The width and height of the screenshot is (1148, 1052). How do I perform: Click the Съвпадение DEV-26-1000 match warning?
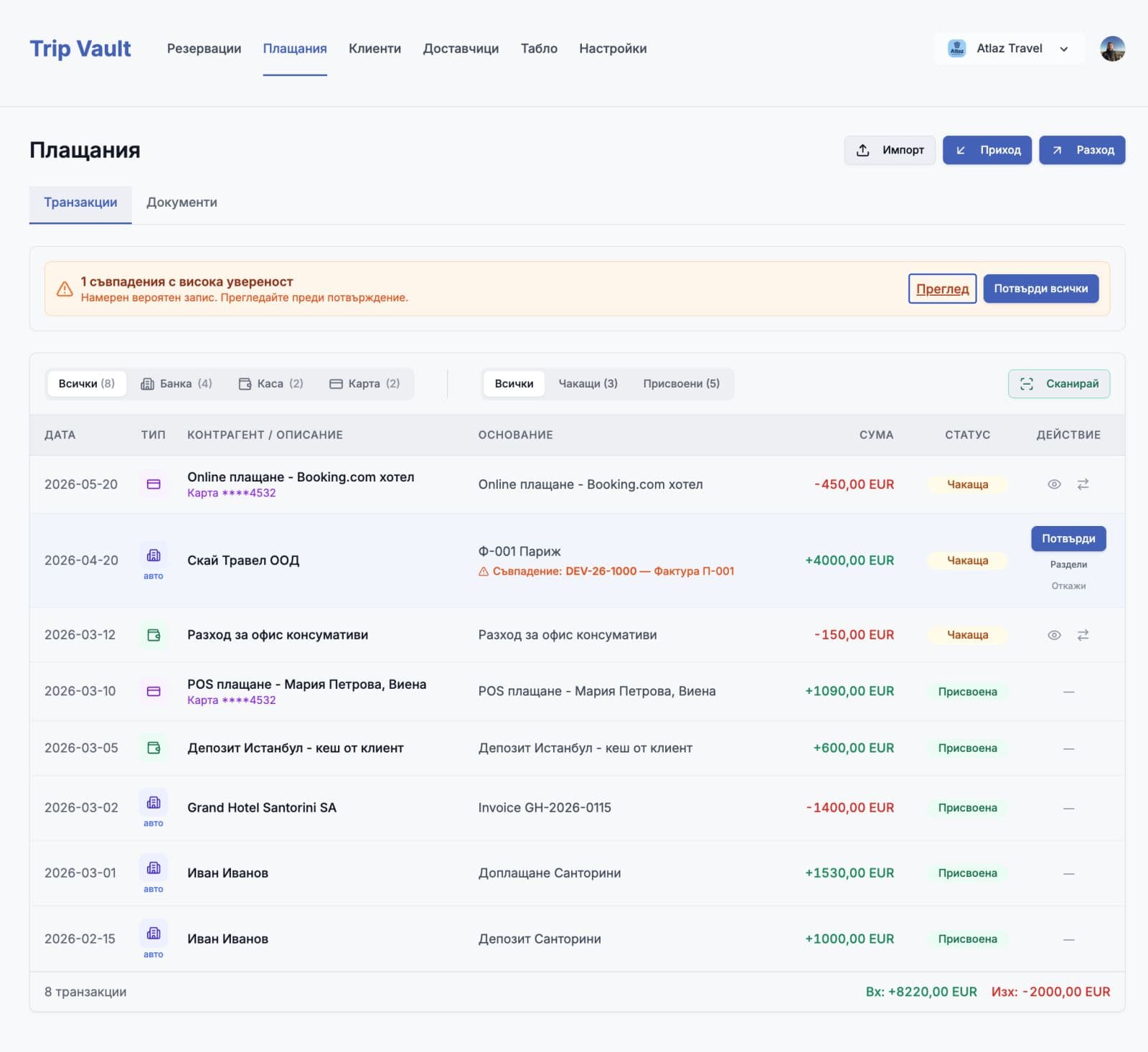tap(606, 571)
